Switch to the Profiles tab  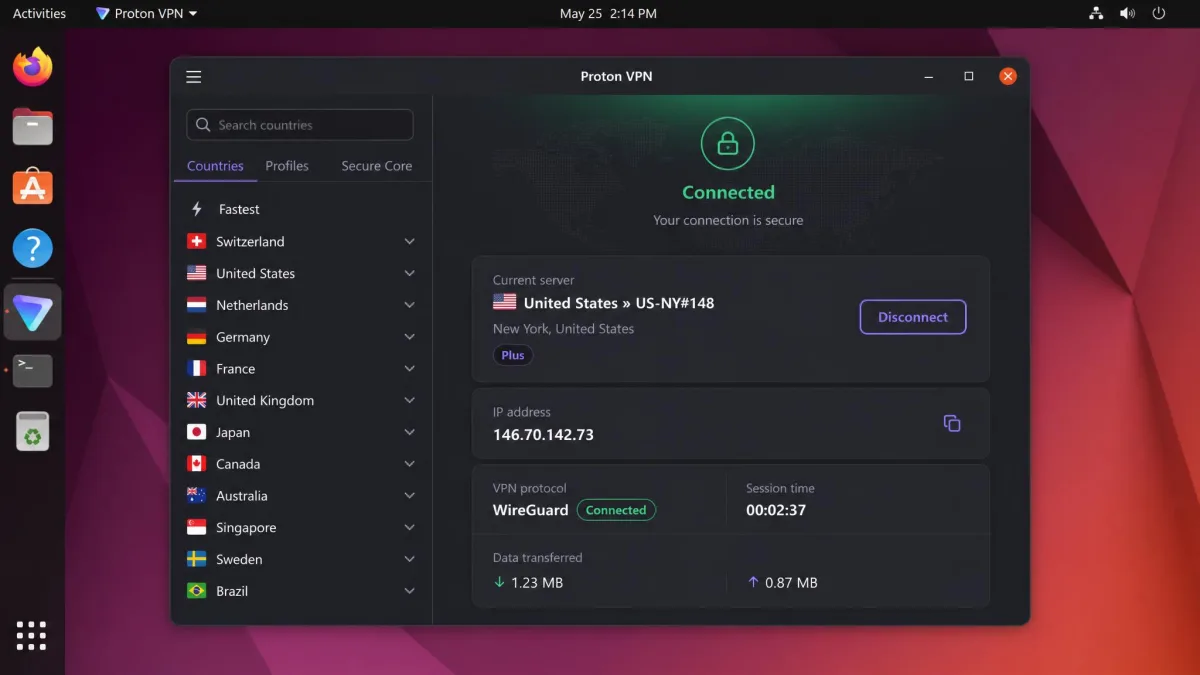coord(287,166)
